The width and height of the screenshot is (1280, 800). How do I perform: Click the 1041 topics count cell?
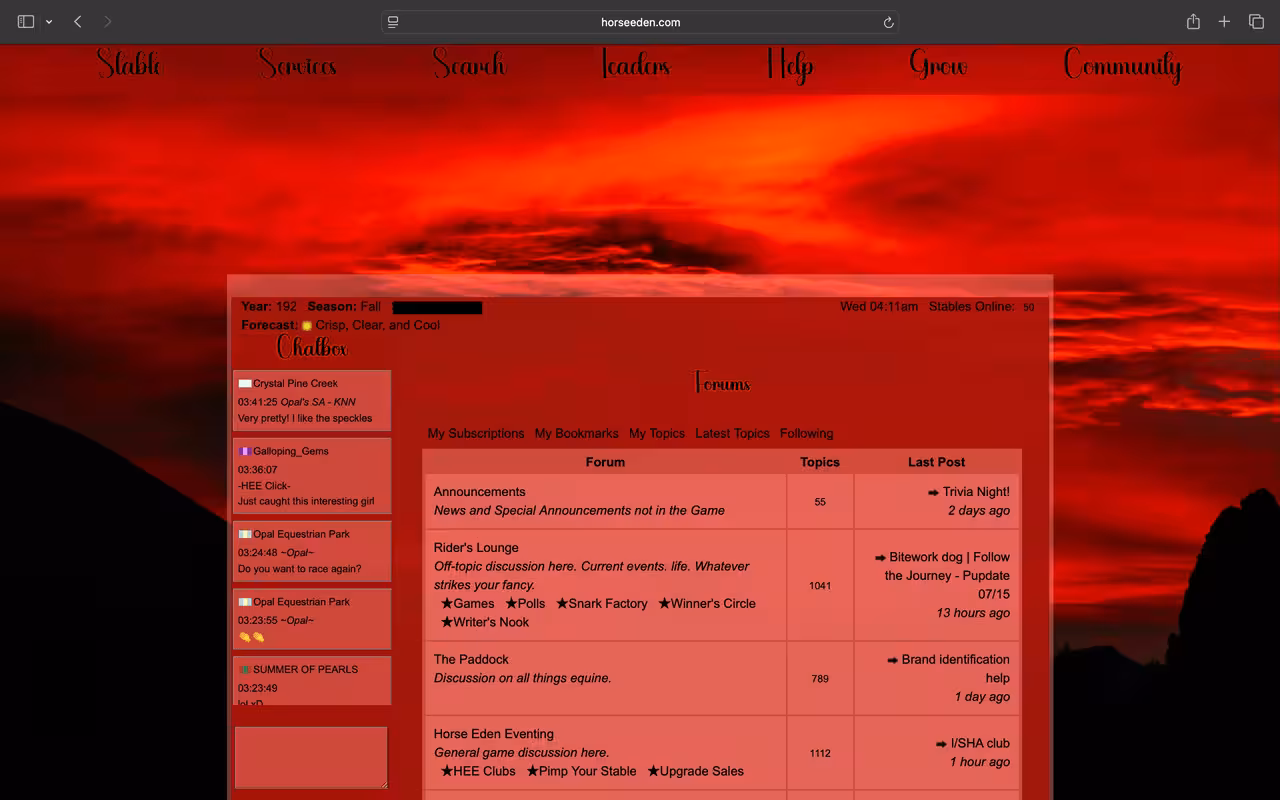[x=820, y=586]
